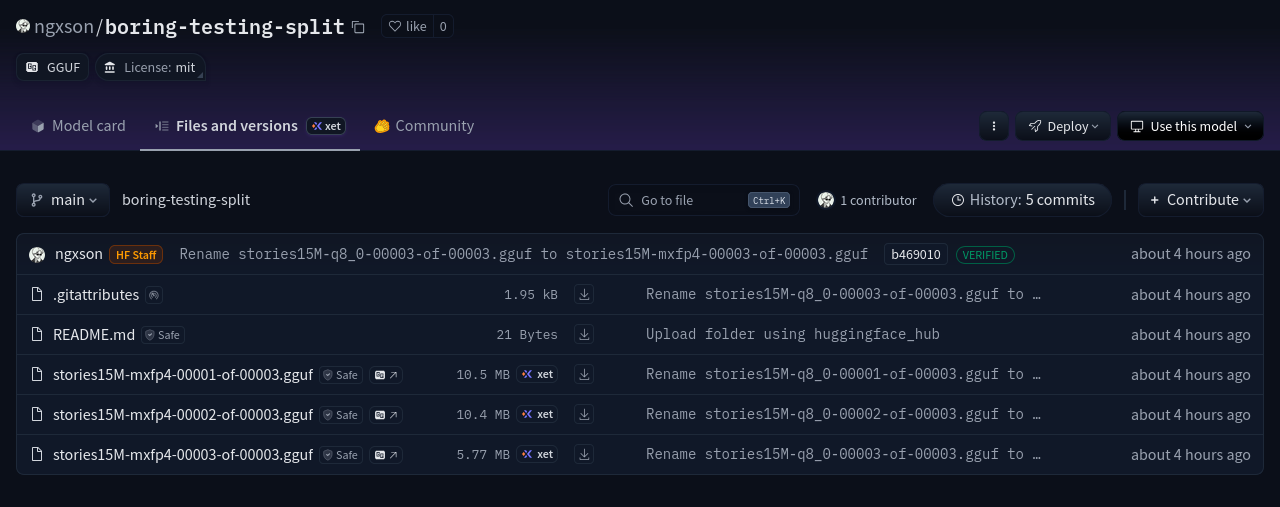
Task: Open the License: mit tag
Action: pyautogui.click(x=150, y=67)
